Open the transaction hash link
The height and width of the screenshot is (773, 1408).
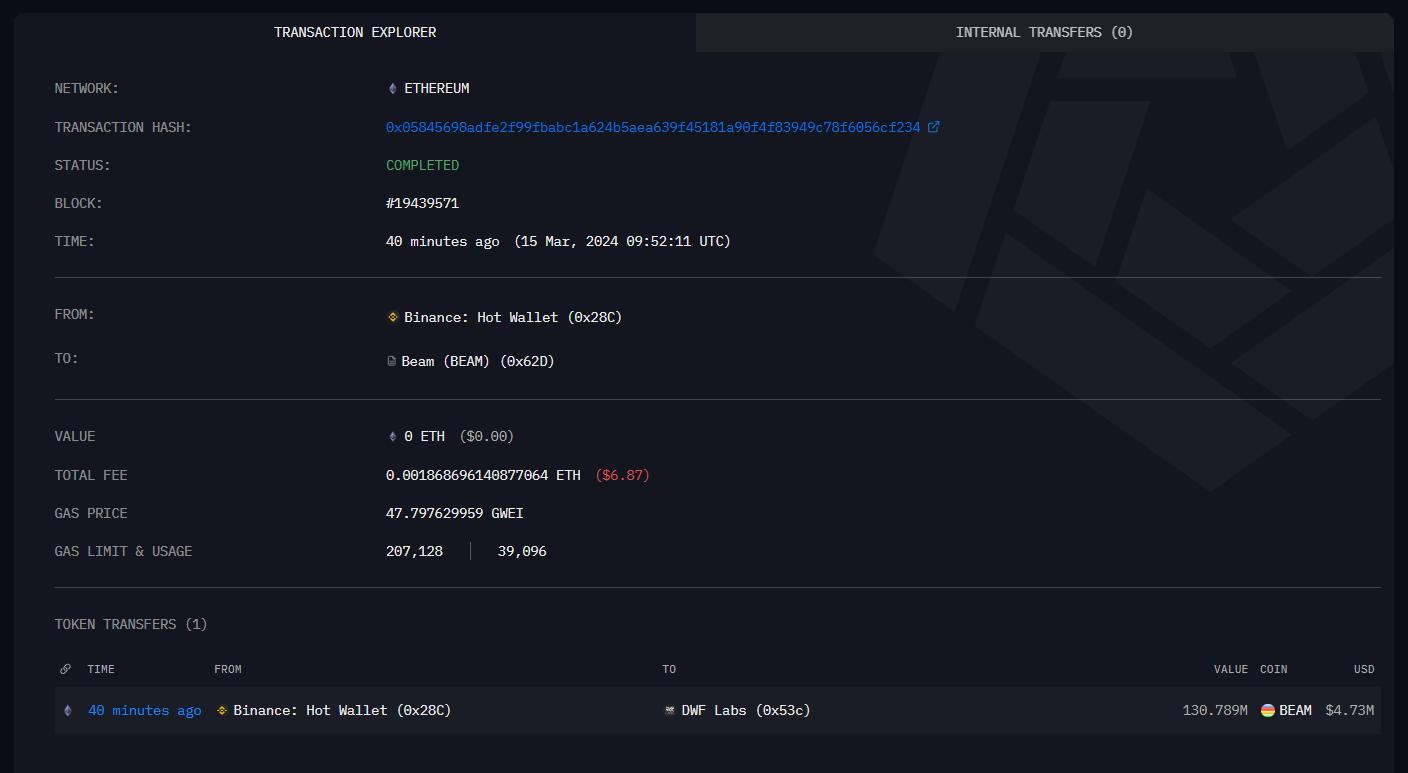[x=652, y=127]
